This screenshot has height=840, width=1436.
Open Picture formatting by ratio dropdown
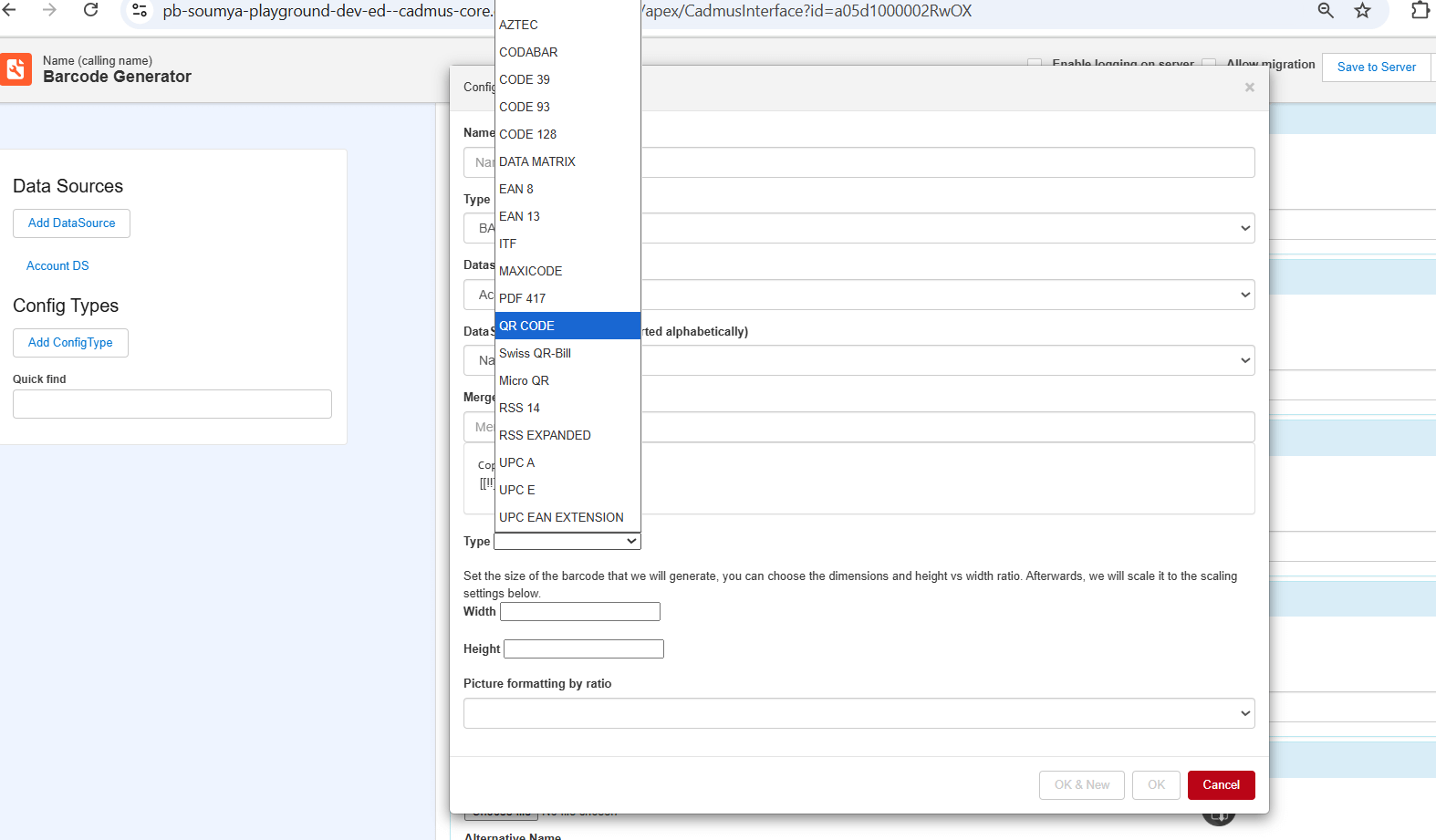coord(859,713)
